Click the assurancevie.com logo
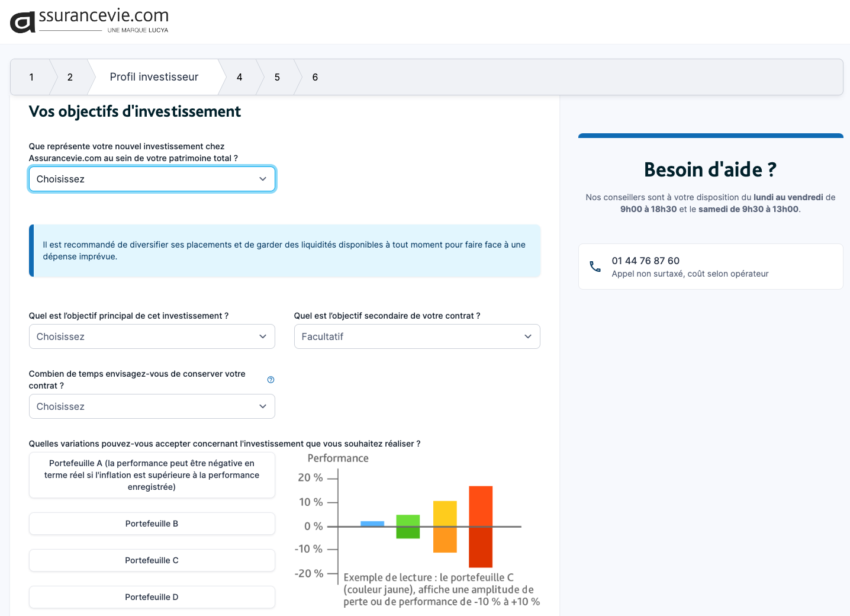Screen dimensions: 850x616 click(x=89, y=20)
